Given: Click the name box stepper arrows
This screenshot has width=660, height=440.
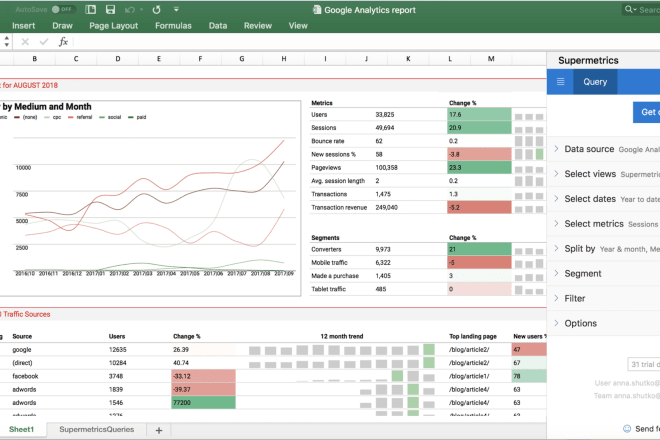Looking at the screenshot, I should [x=6, y=41].
